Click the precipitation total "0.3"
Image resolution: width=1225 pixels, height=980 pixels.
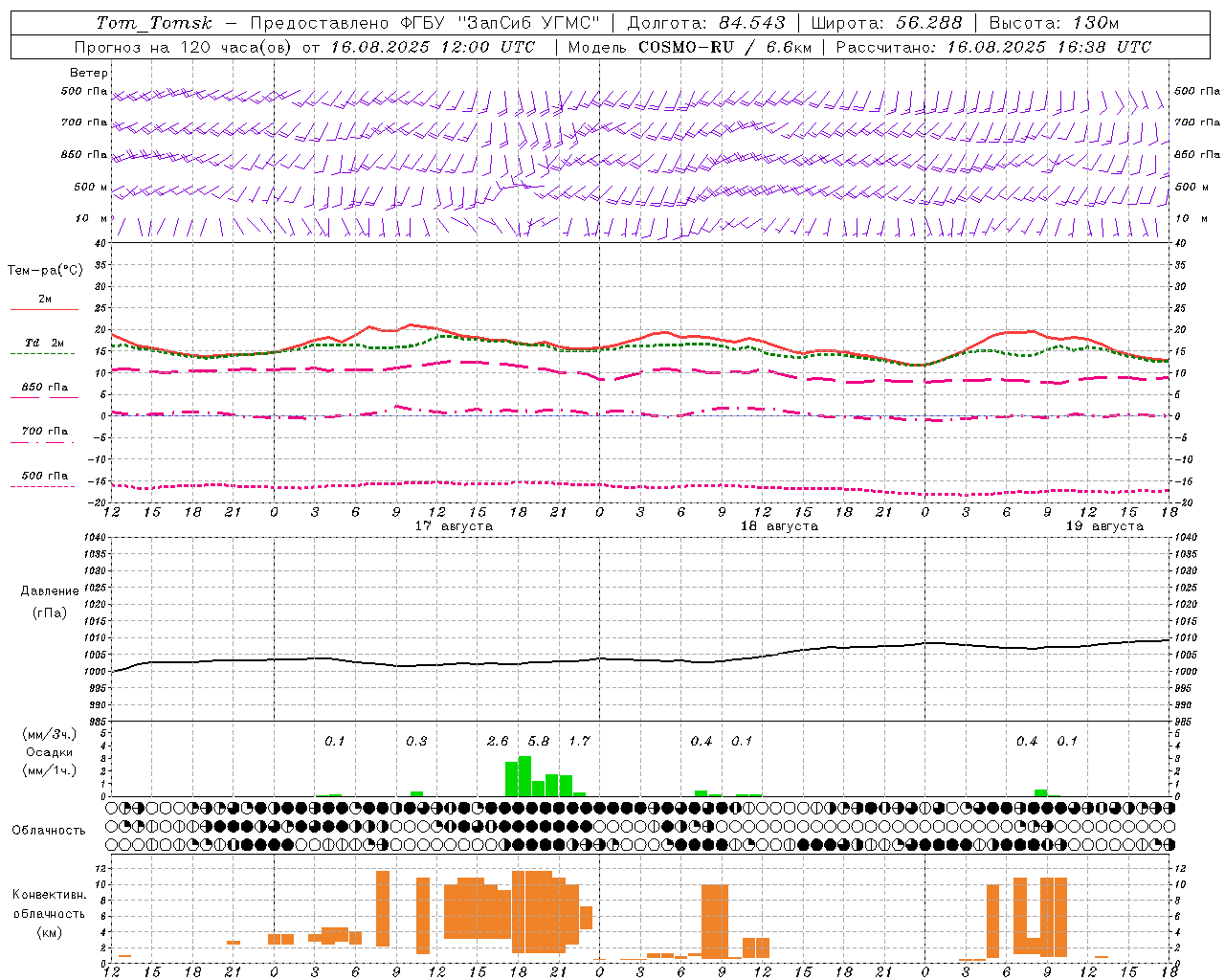tap(416, 741)
